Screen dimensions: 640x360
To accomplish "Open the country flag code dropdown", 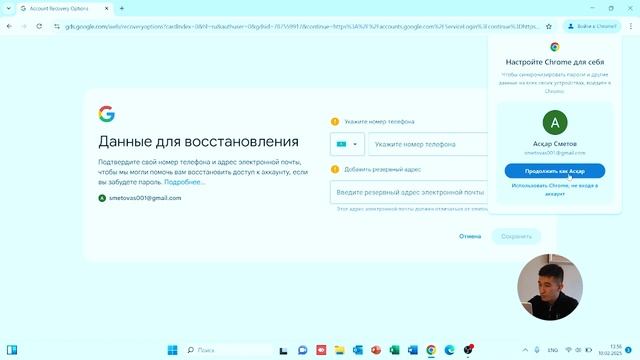I will pos(347,144).
